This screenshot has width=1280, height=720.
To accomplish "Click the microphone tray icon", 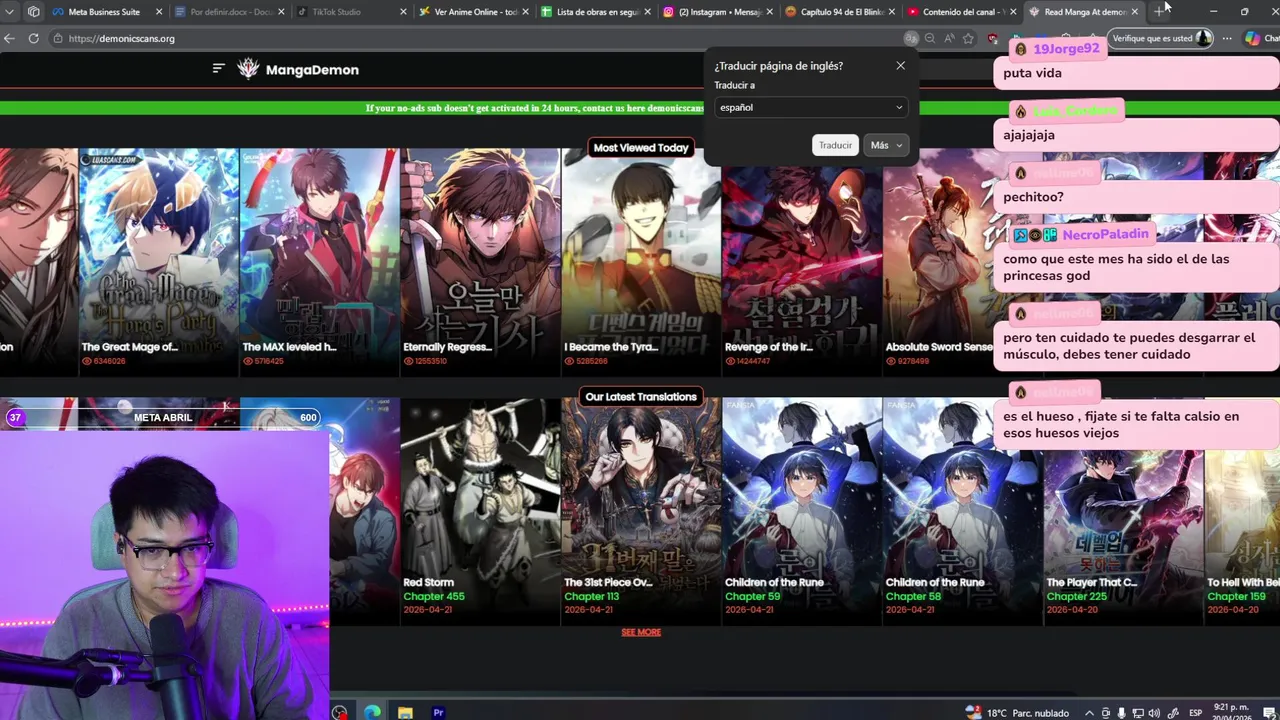I will (x=1121, y=712).
